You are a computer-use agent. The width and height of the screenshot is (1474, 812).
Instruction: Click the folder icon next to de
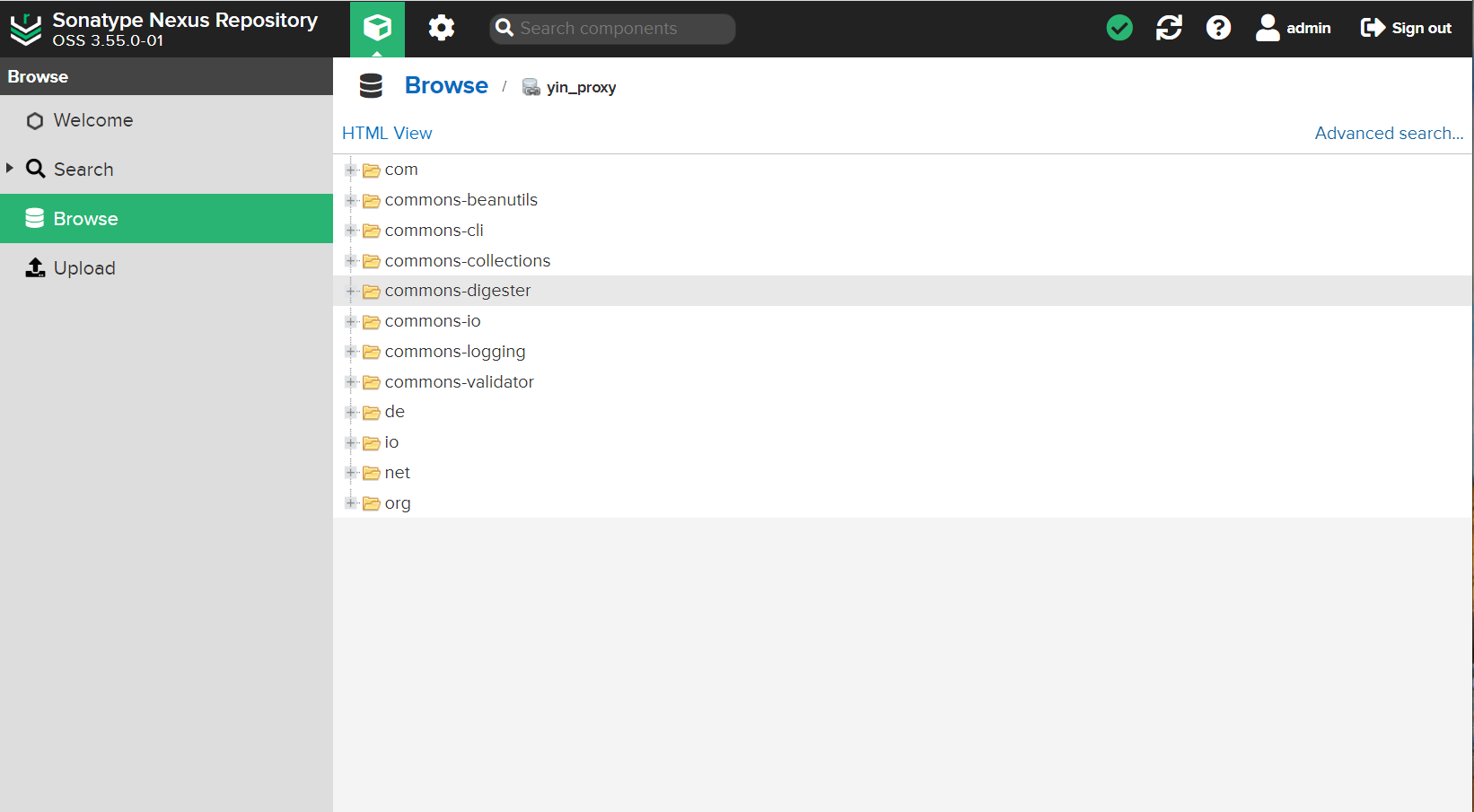pyautogui.click(x=371, y=413)
